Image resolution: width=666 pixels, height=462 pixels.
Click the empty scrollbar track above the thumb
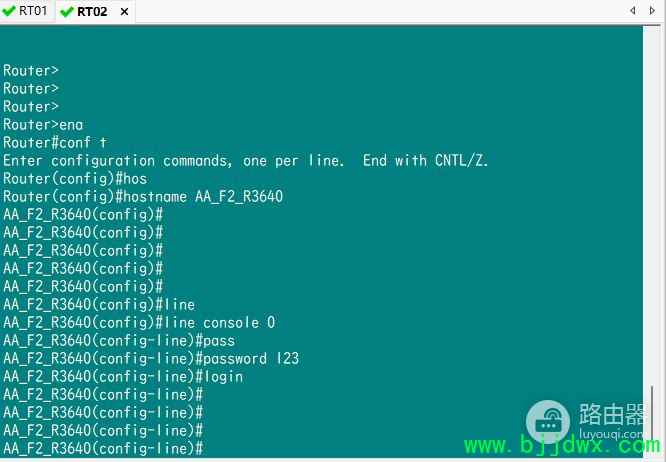[x=653, y=205]
